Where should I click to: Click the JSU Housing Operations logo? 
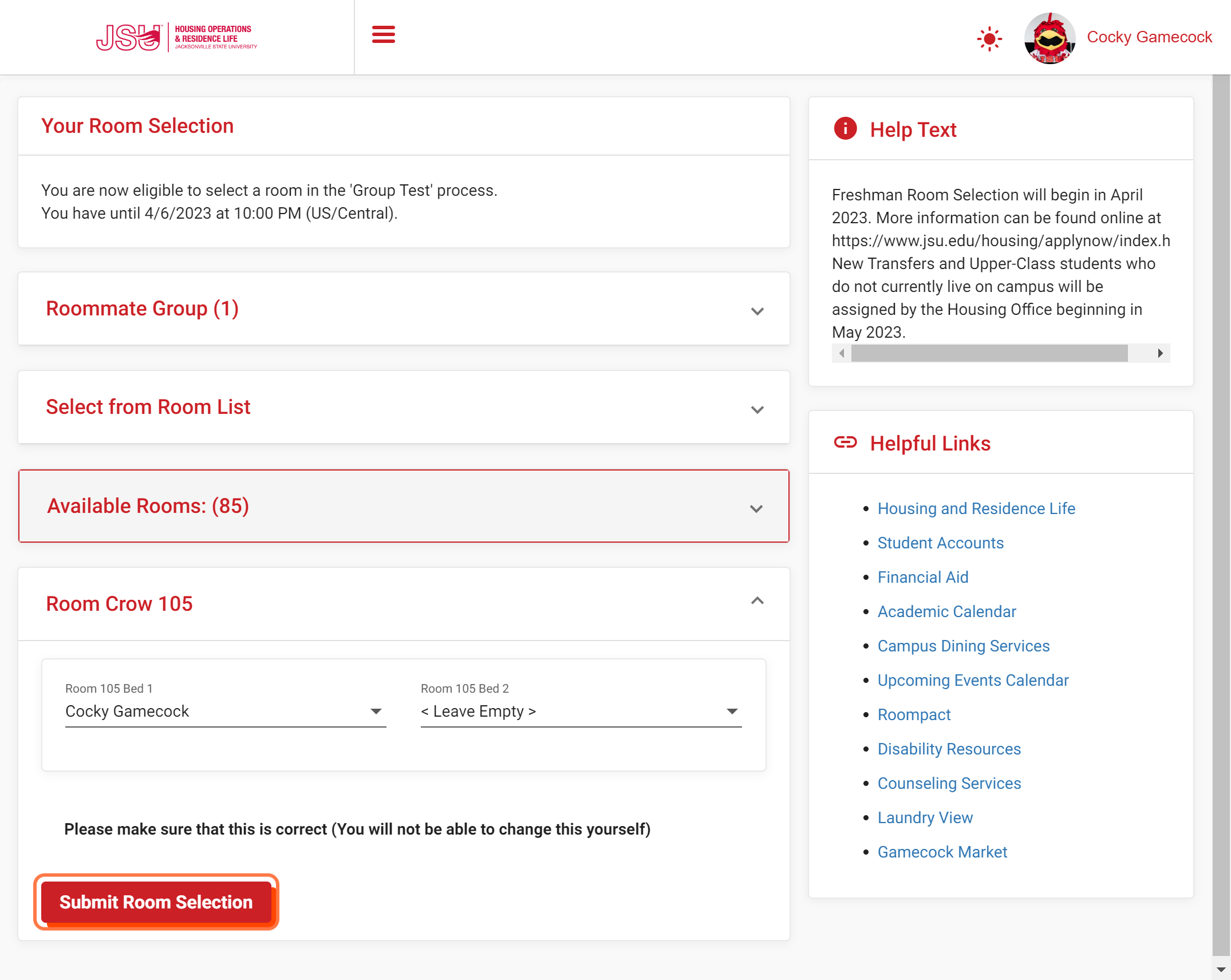[176, 37]
